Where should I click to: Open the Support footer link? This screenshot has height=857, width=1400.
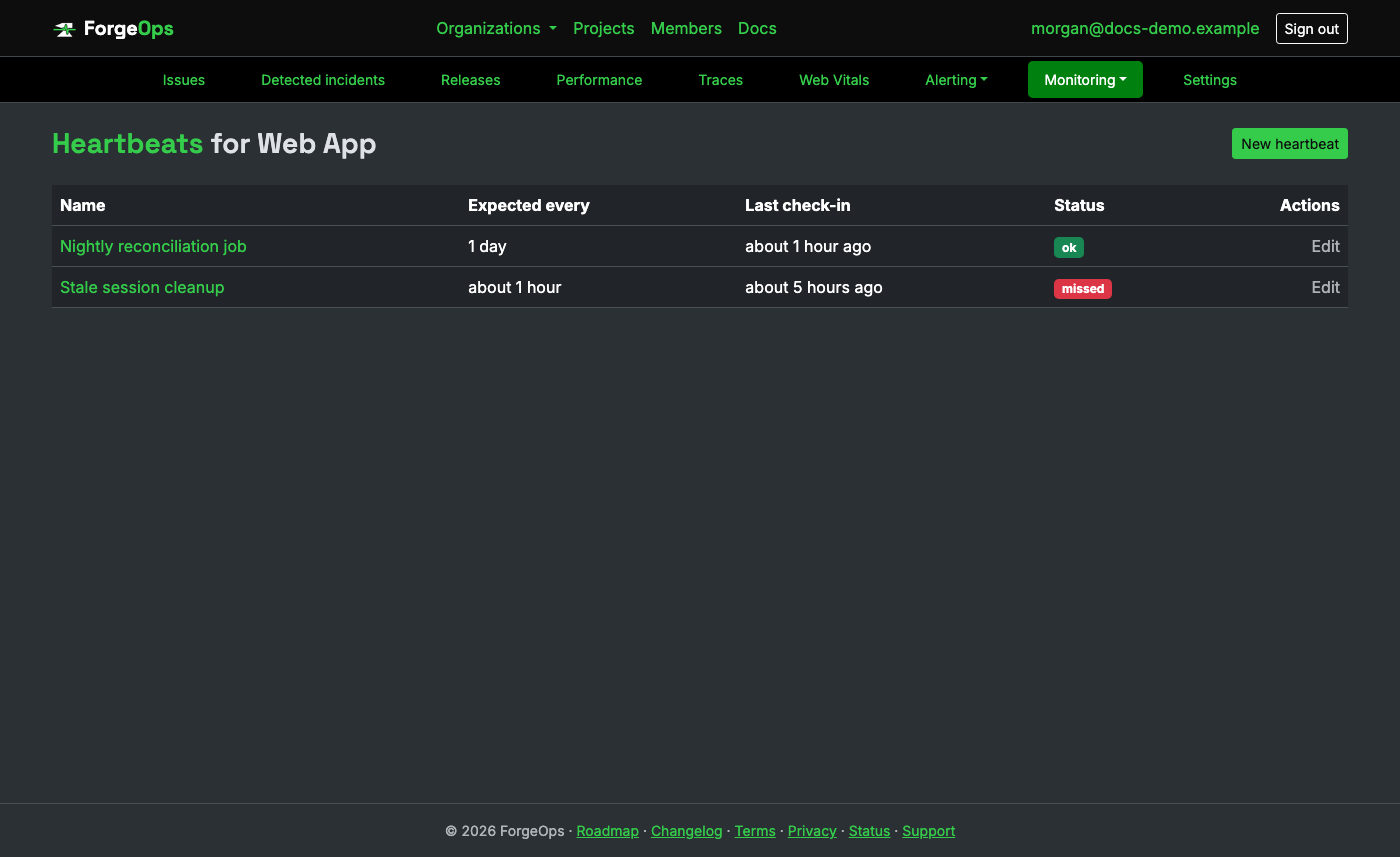pyautogui.click(x=929, y=831)
